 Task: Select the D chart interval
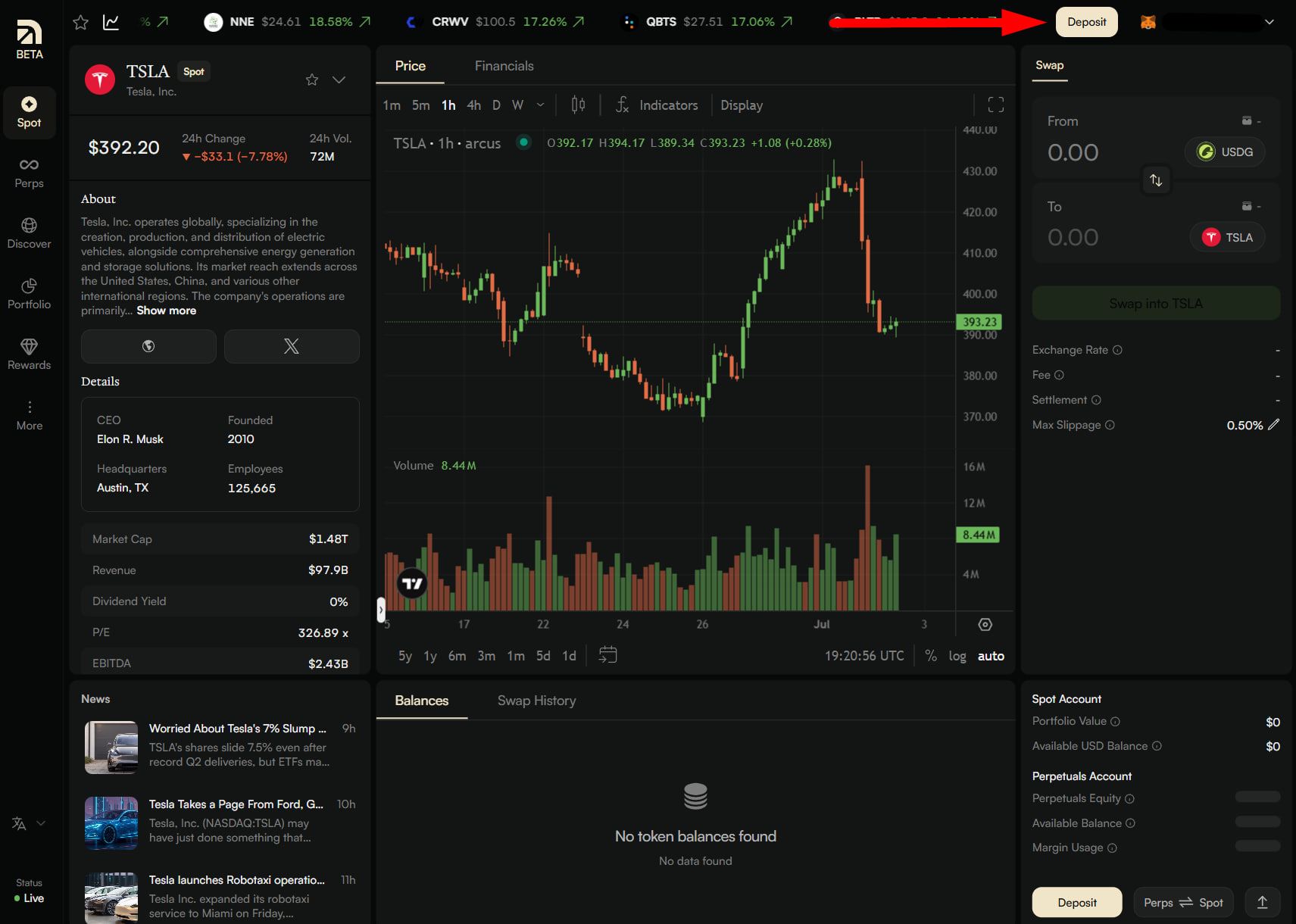(496, 105)
